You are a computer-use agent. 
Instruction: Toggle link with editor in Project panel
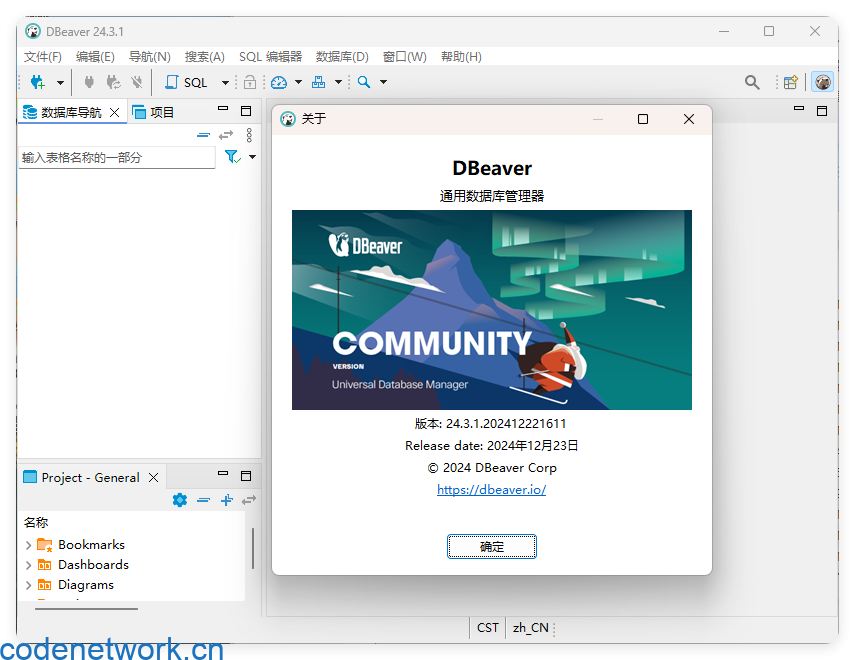[249, 500]
